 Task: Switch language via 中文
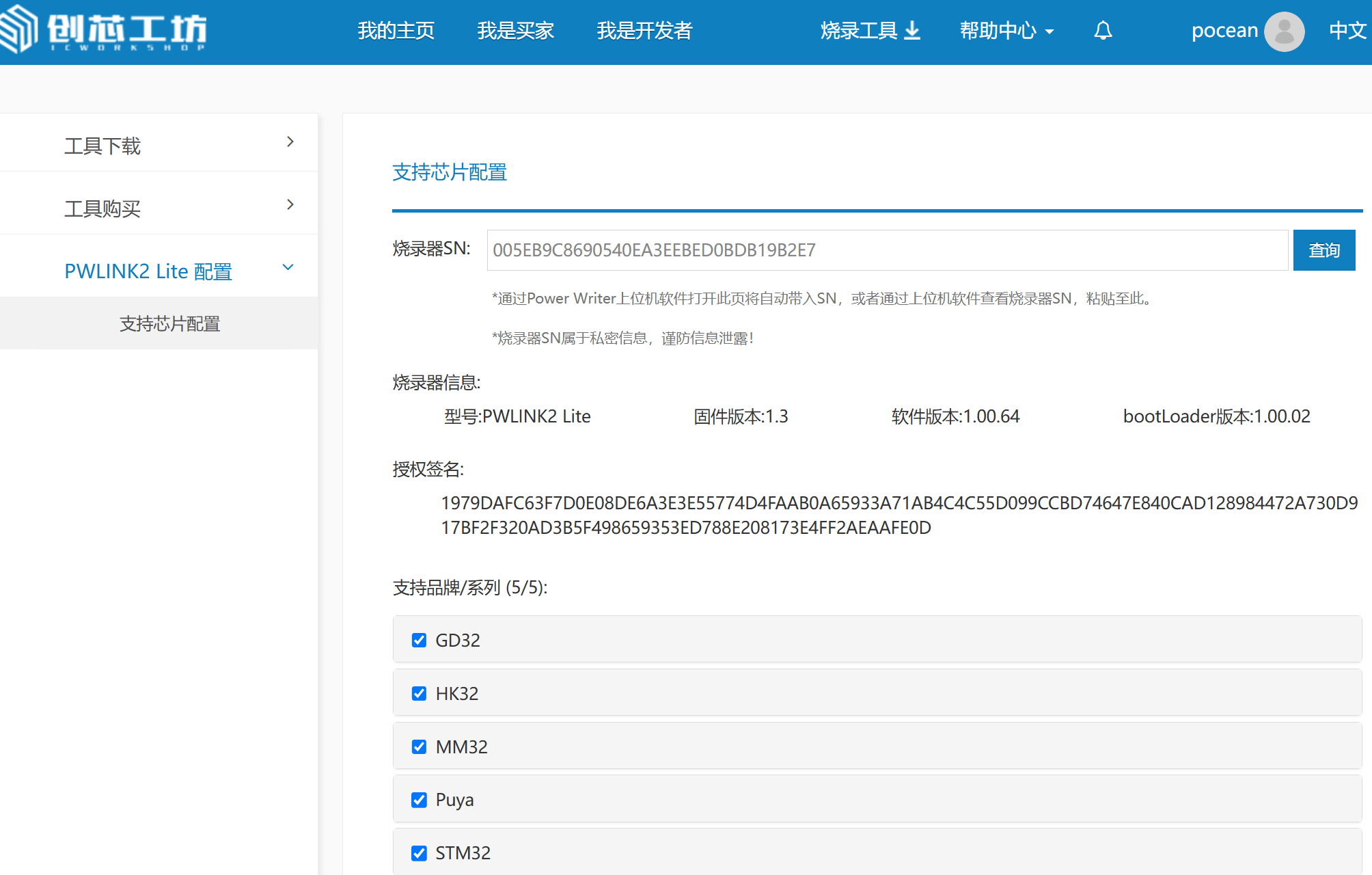point(1347,31)
